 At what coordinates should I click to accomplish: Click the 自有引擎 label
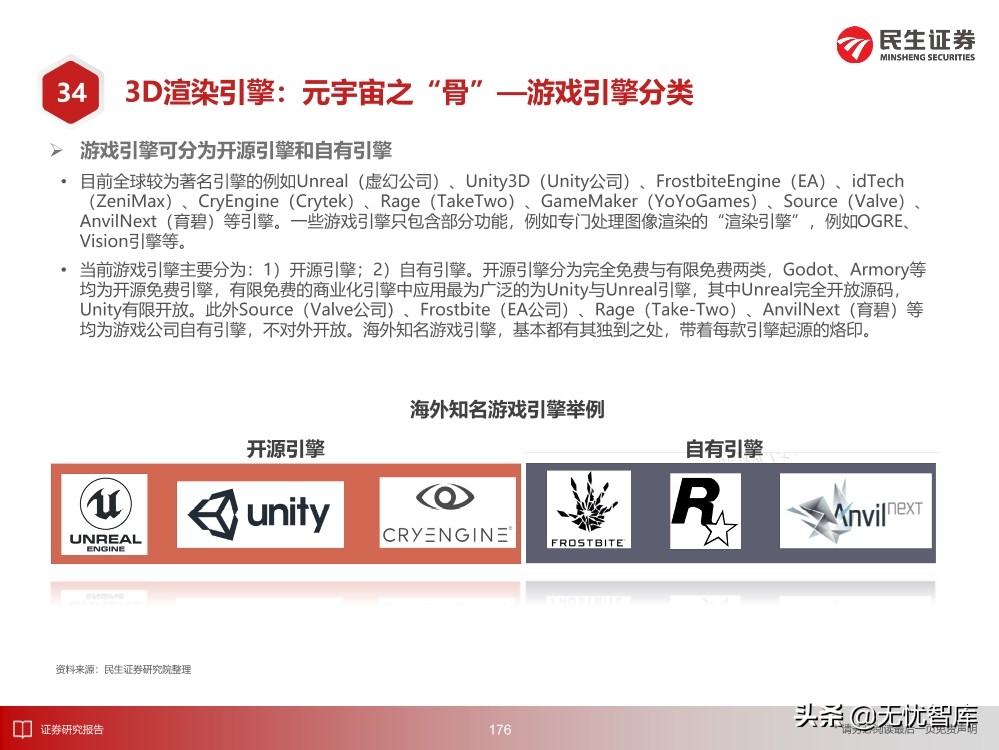click(724, 449)
